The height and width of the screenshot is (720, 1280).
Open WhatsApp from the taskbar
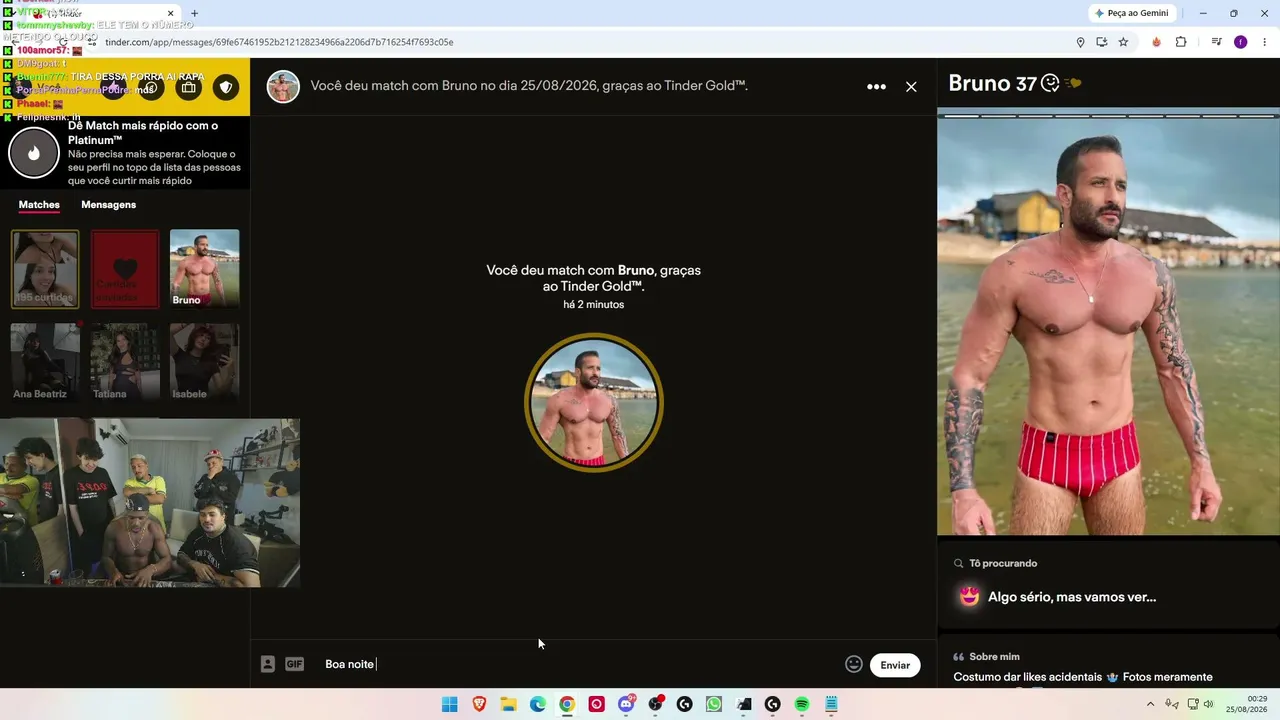click(x=713, y=705)
